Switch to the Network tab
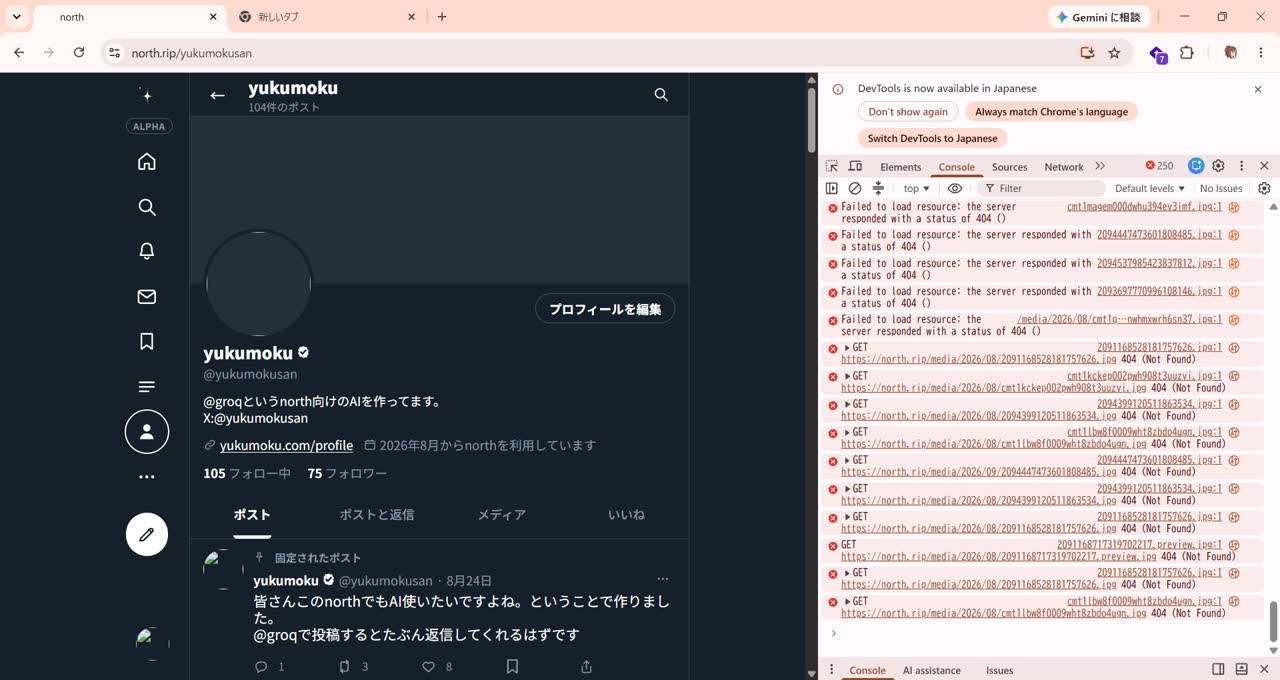The height and width of the screenshot is (680, 1280). [1063, 167]
